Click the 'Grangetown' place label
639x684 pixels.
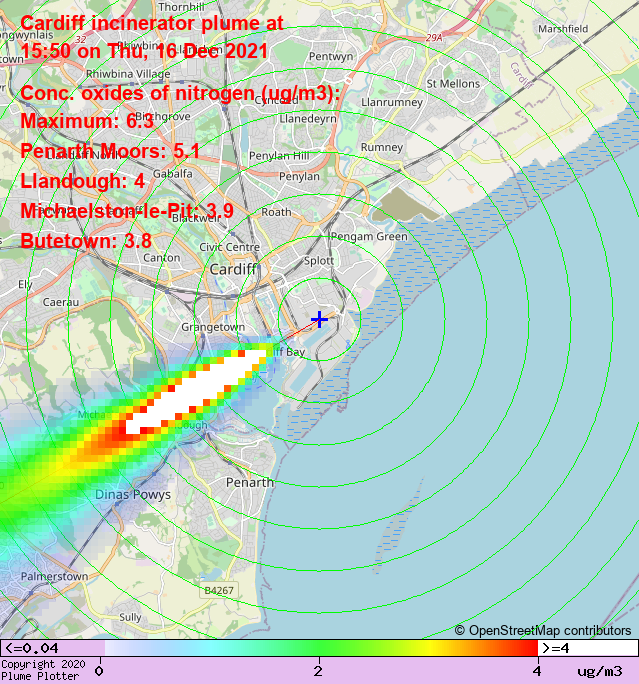pyautogui.click(x=213, y=327)
